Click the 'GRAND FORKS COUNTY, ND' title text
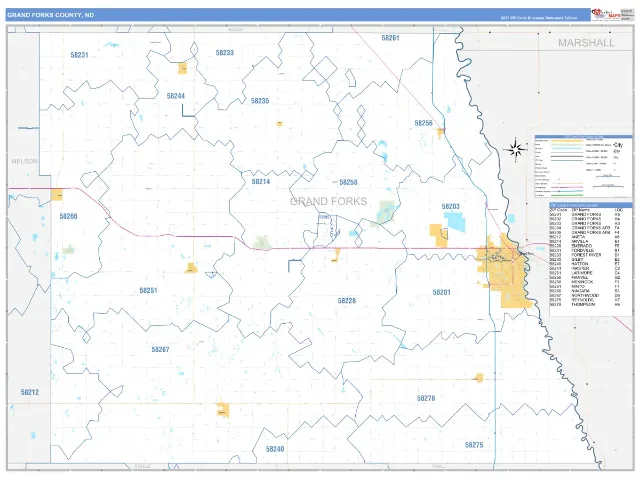The image size is (640, 480). (x=51, y=15)
